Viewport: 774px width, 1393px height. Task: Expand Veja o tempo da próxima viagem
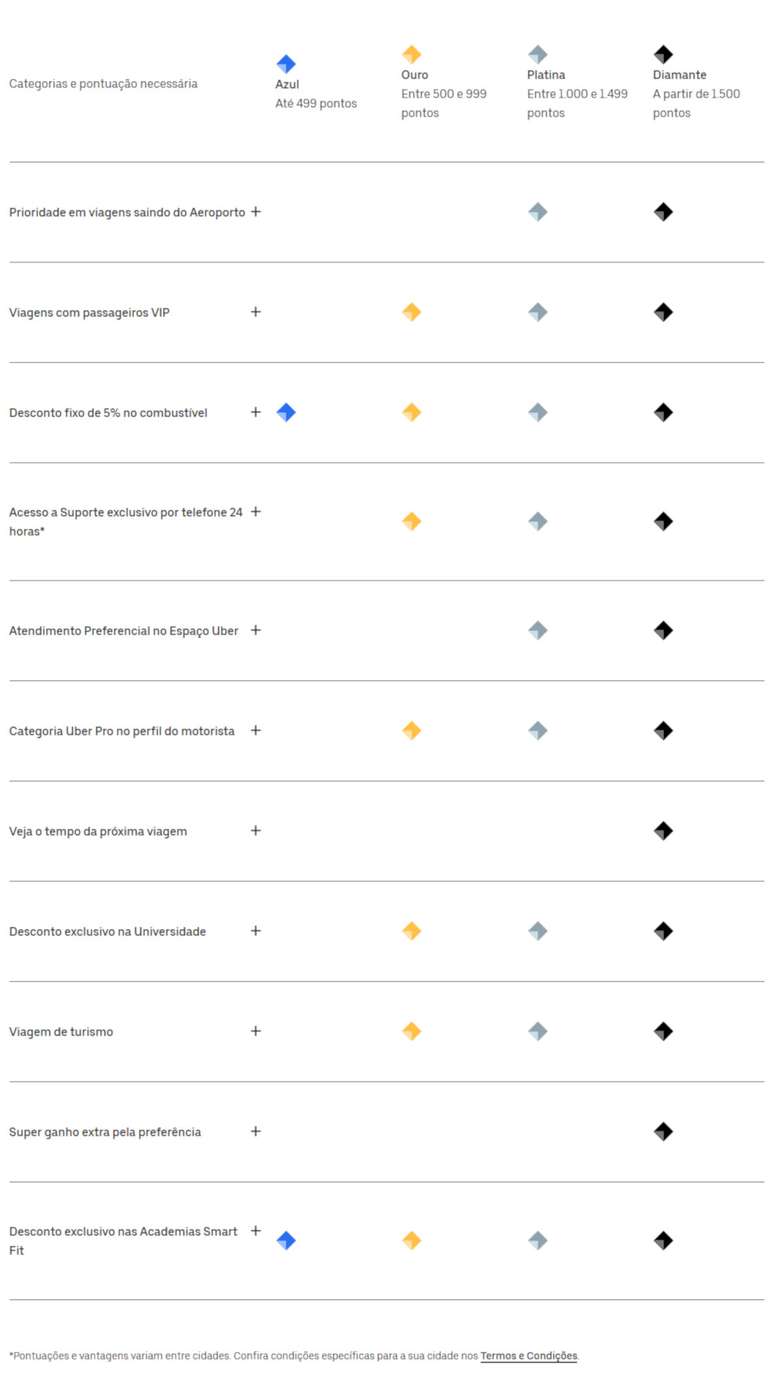[256, 831]
